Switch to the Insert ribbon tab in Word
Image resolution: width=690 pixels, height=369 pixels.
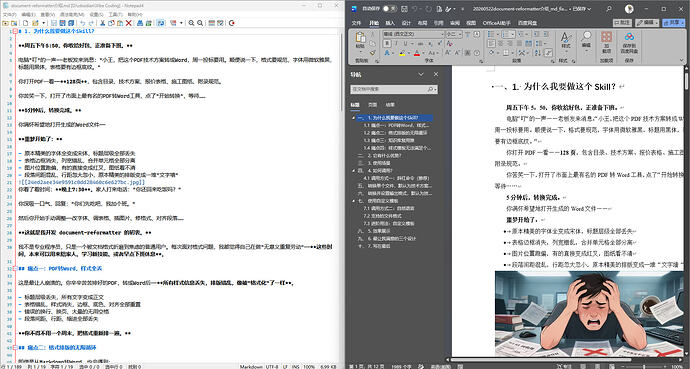(x=390, y=23)
